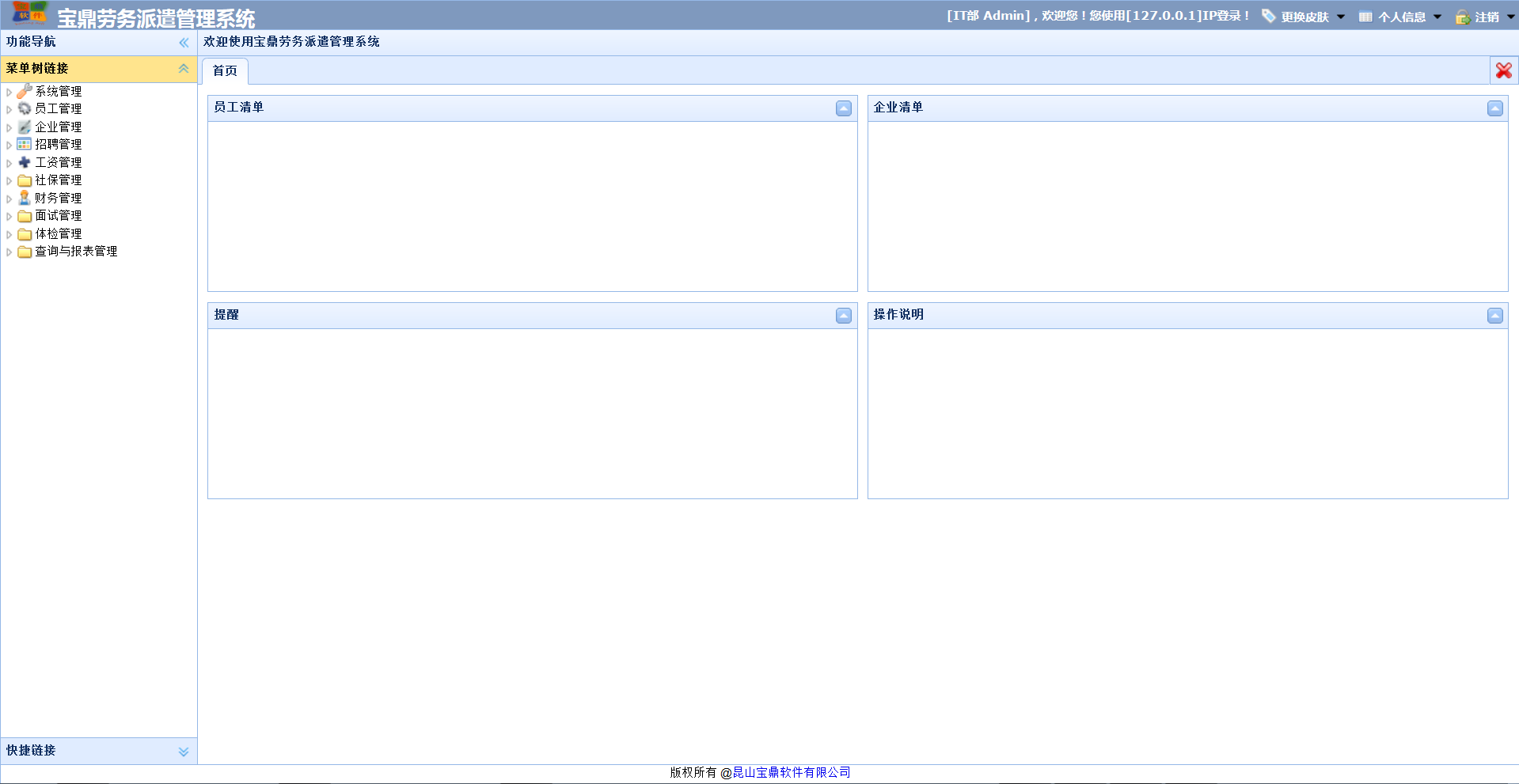The image size is (1519, 784).
Task: Collapse the 操作说明 panel
Action: (1495, 316)
